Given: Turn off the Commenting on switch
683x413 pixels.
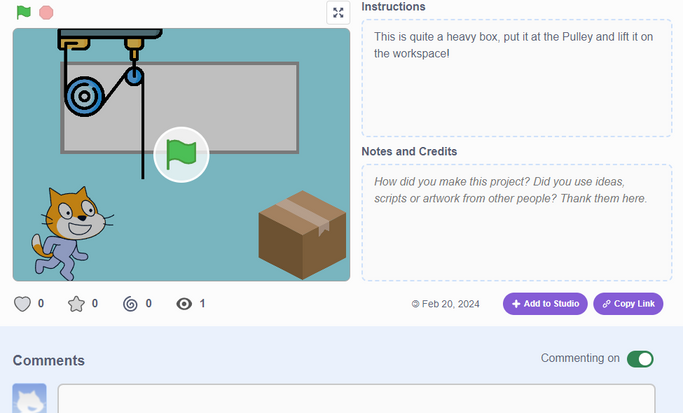Looking at the screenshot, I should coord(640,359).
